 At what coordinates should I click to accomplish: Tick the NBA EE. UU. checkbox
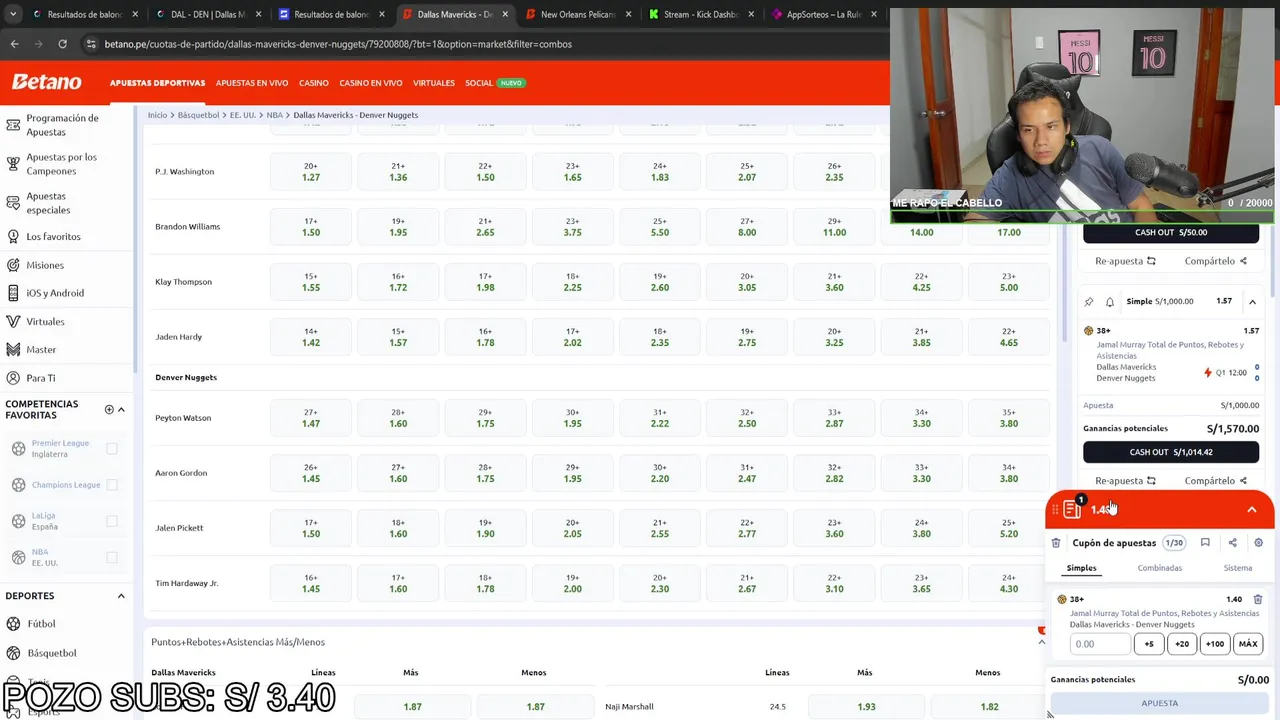tap(112, 557)
